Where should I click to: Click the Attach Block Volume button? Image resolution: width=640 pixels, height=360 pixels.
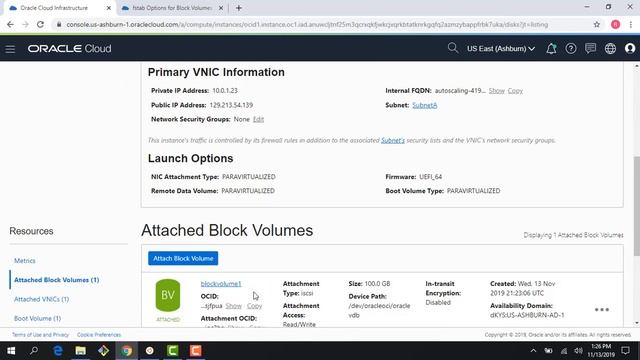(x=183, y=258)
